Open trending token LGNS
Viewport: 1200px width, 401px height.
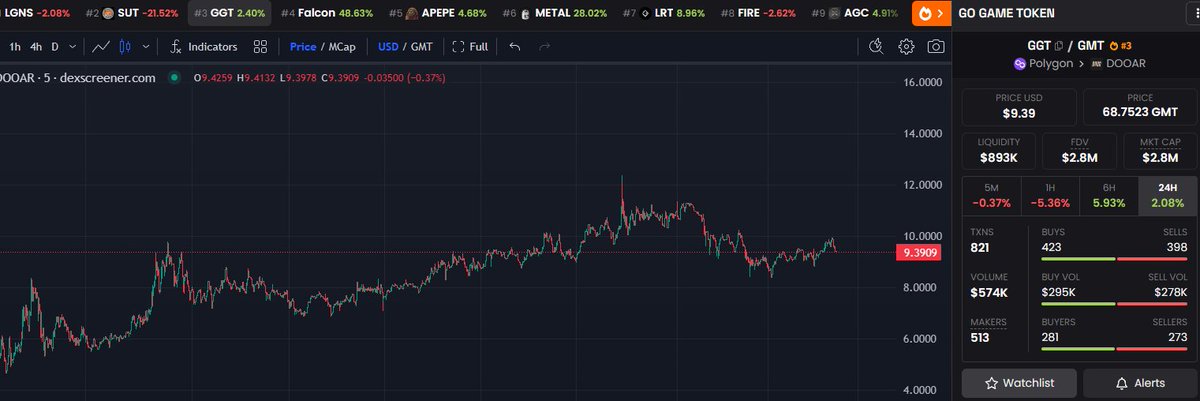(x=36, y=14)
